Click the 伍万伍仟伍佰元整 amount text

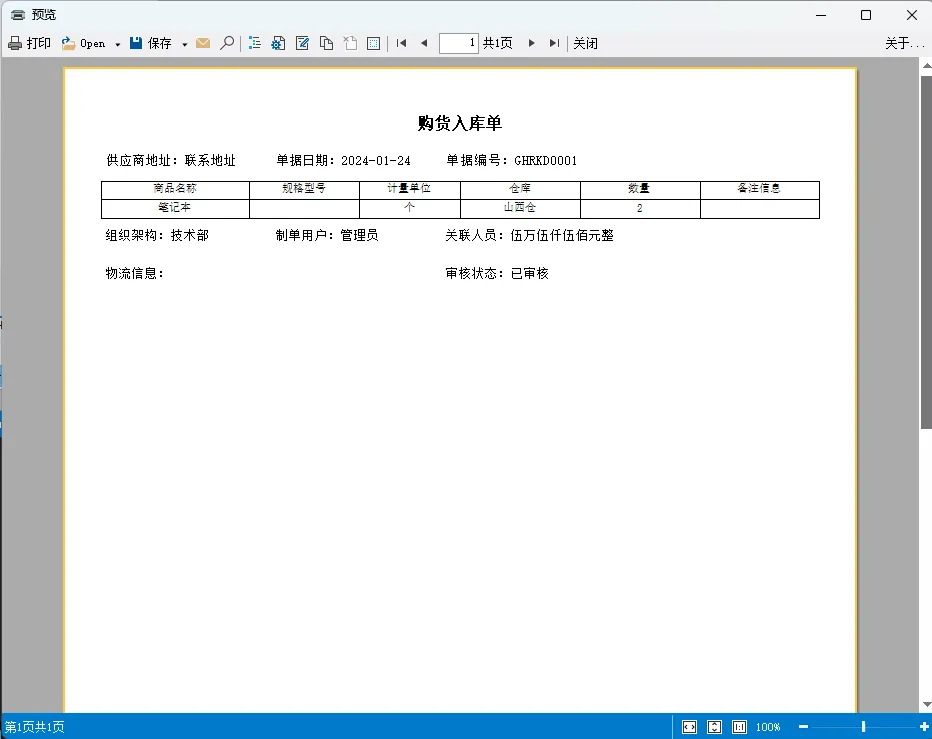tap(562, 235)
